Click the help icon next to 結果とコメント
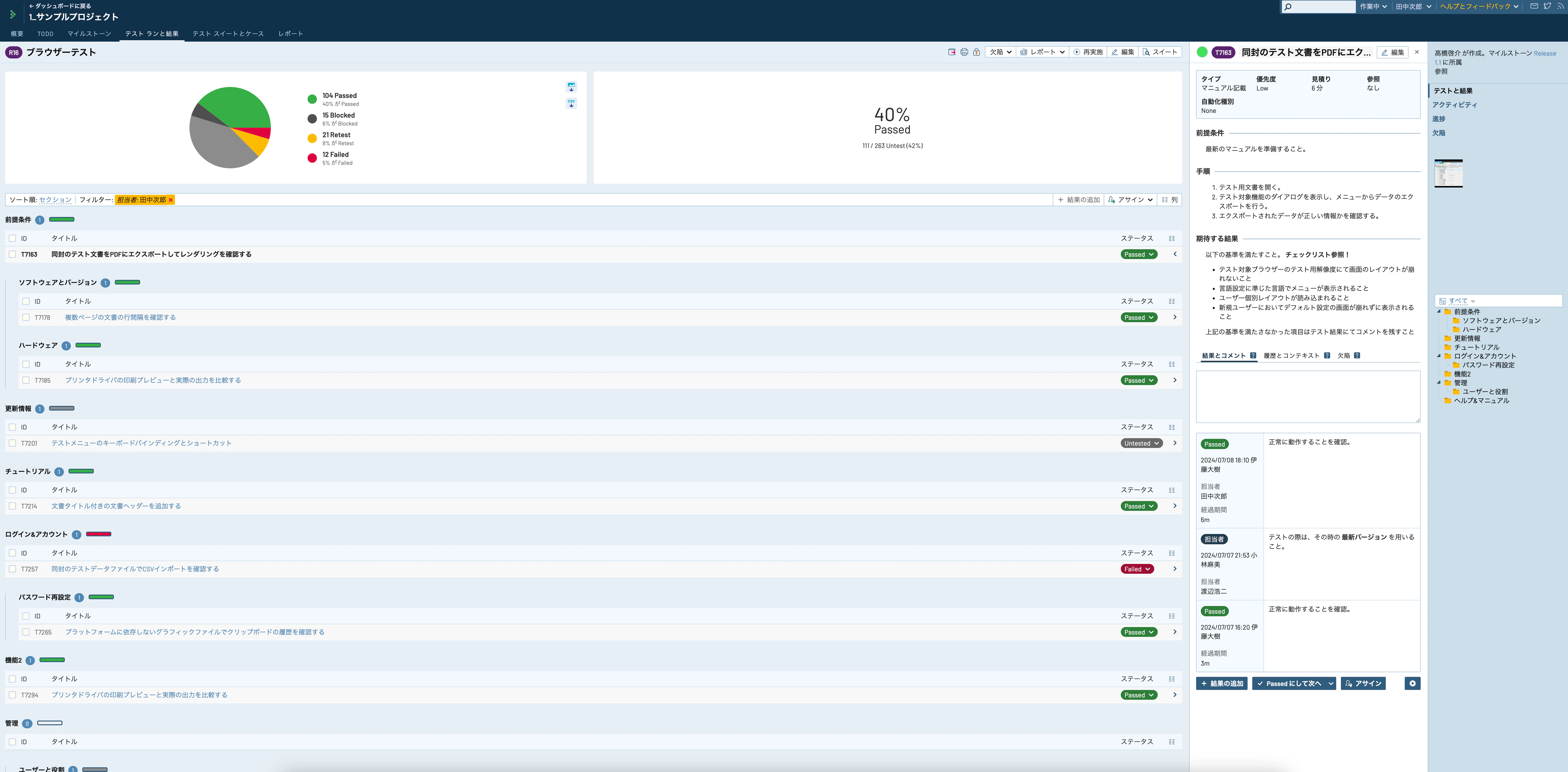This screenshot has height=772, width=1568. [x=1253, y=356]
